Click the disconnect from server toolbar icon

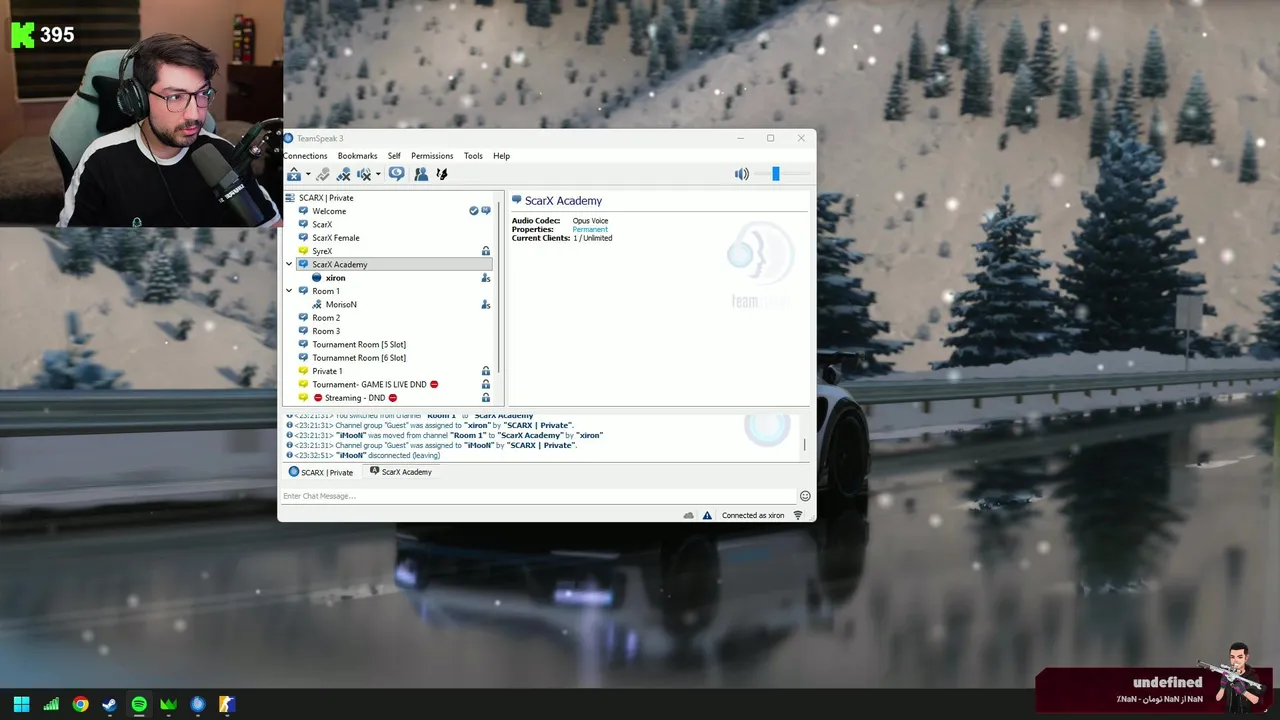(294, 174)
